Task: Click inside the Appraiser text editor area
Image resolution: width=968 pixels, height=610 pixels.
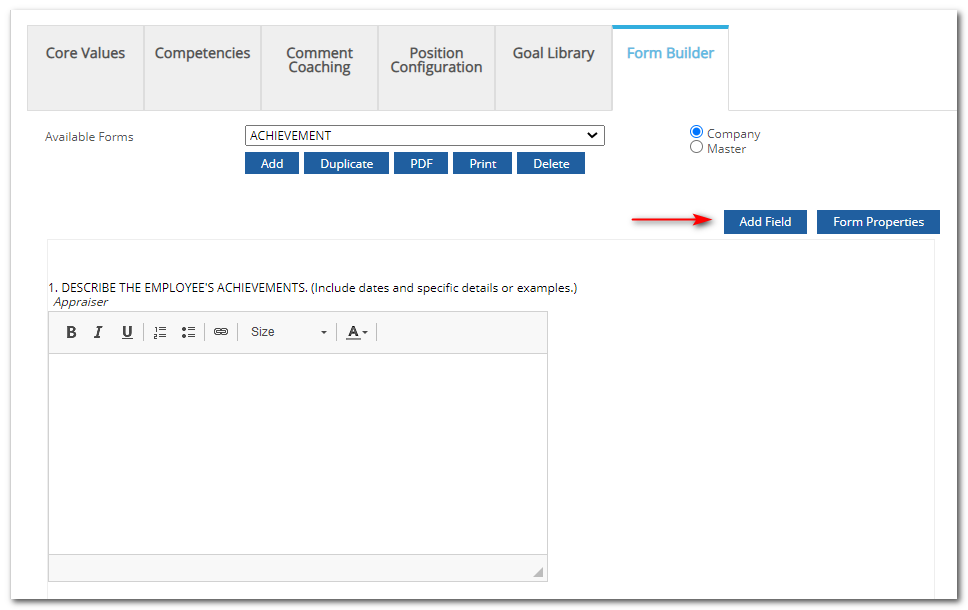Action: tap(297, 450)
